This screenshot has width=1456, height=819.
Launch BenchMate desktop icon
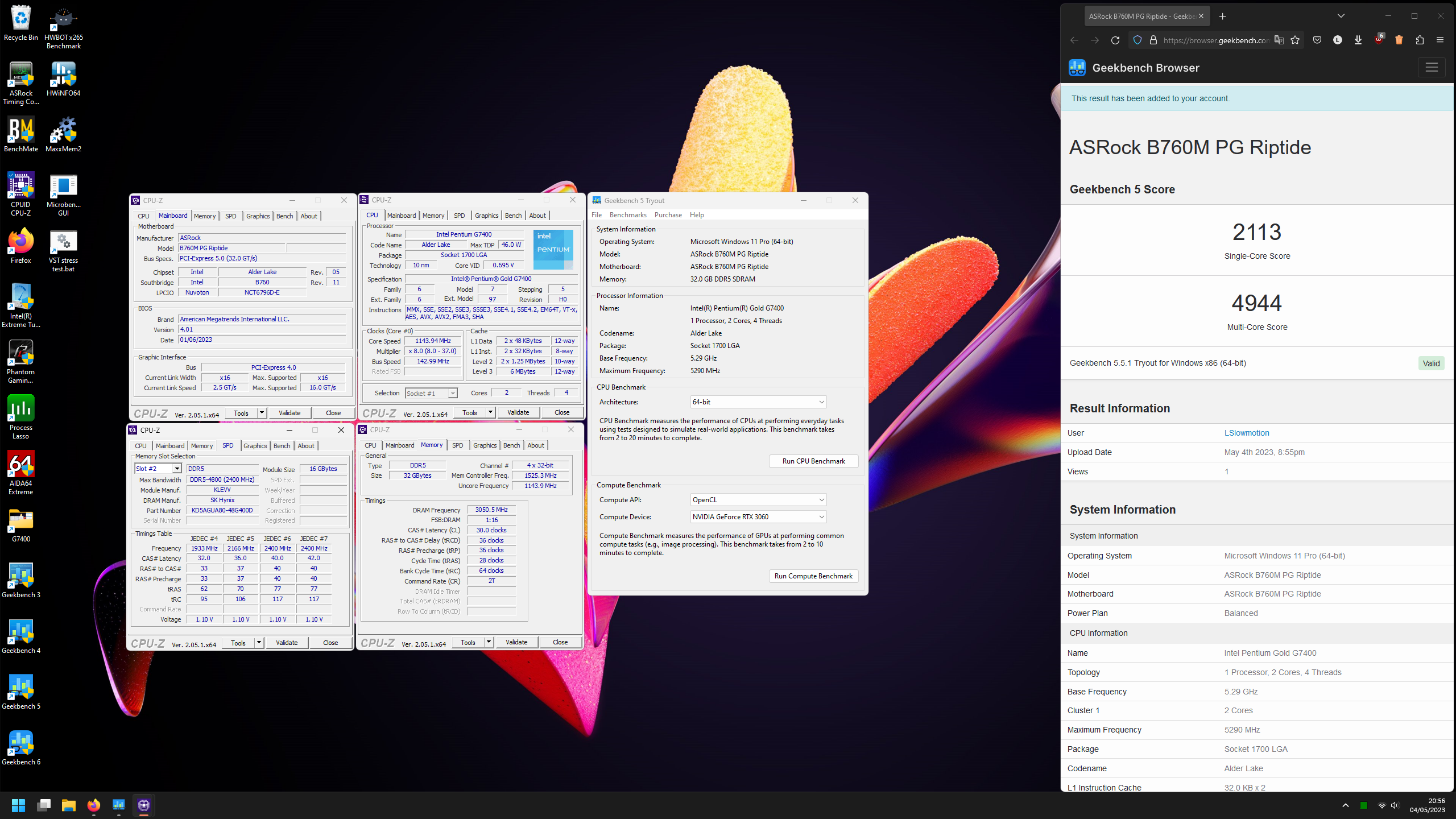(x=21, y=135)
